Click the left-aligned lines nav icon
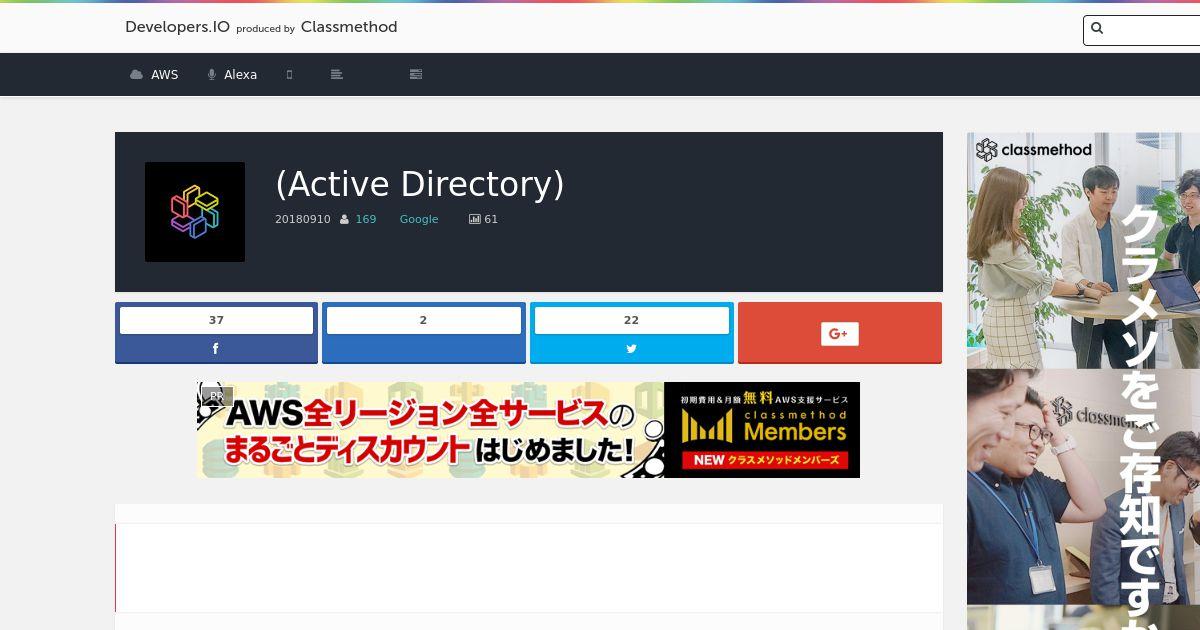The image size is (1200, 630). click(337, 74)
